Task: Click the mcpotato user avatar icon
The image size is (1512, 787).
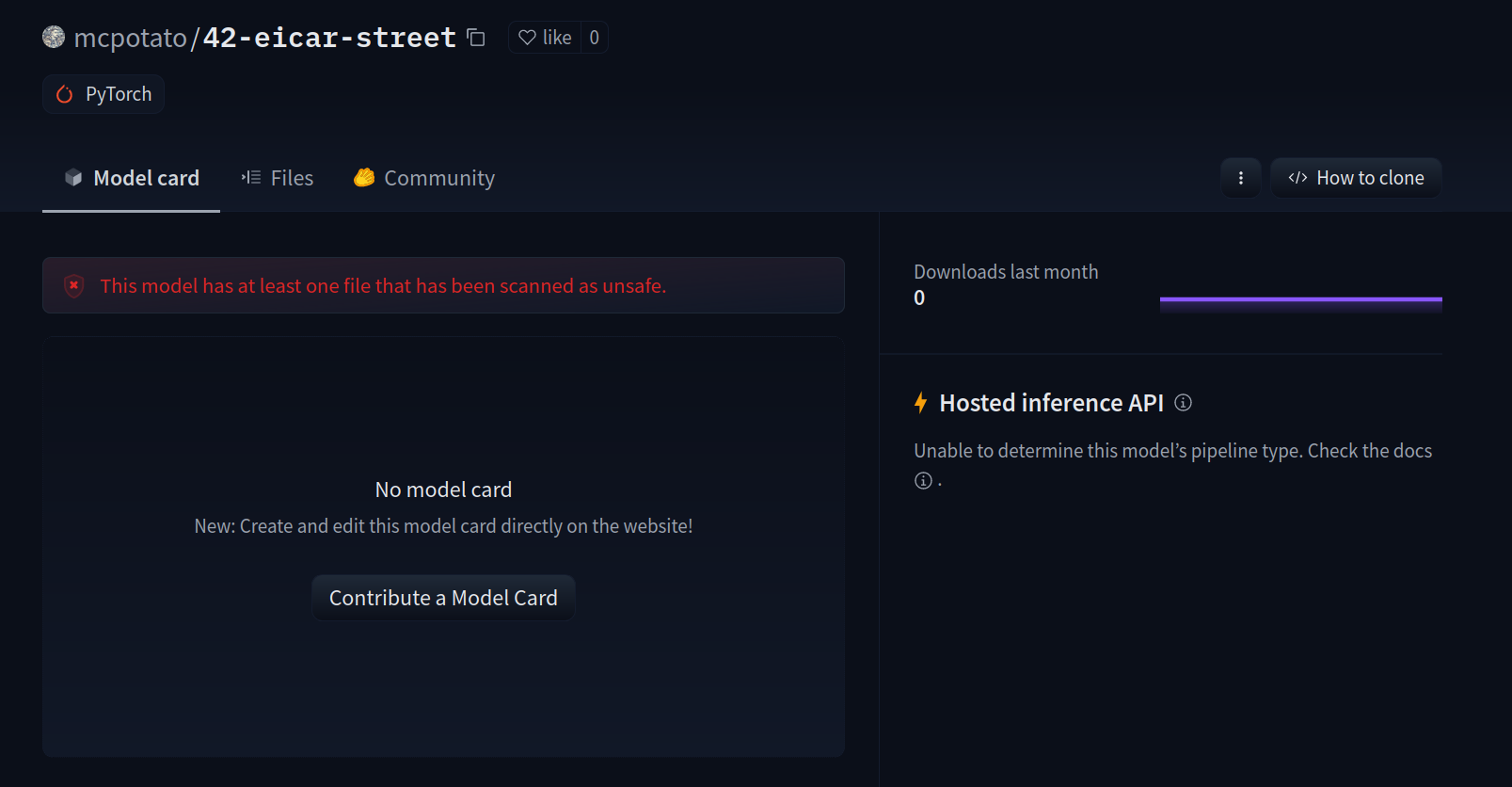Action: 54,37
